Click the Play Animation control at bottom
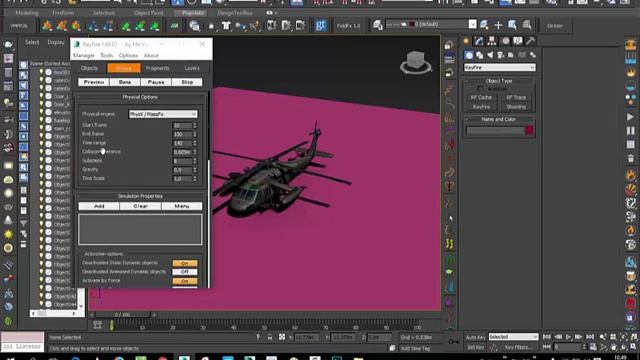640x360 pixels. (568, 337)
